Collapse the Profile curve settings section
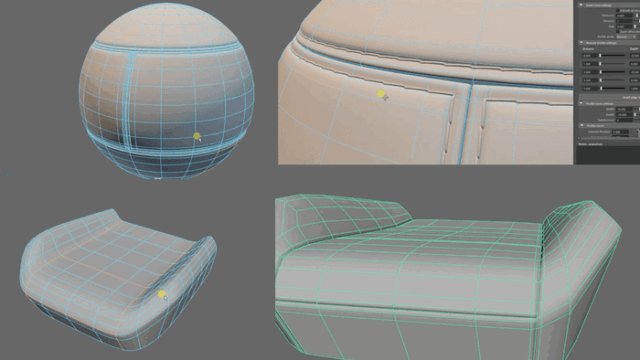The height and width of the screenshot is (360, 640). tap(581, 103)
